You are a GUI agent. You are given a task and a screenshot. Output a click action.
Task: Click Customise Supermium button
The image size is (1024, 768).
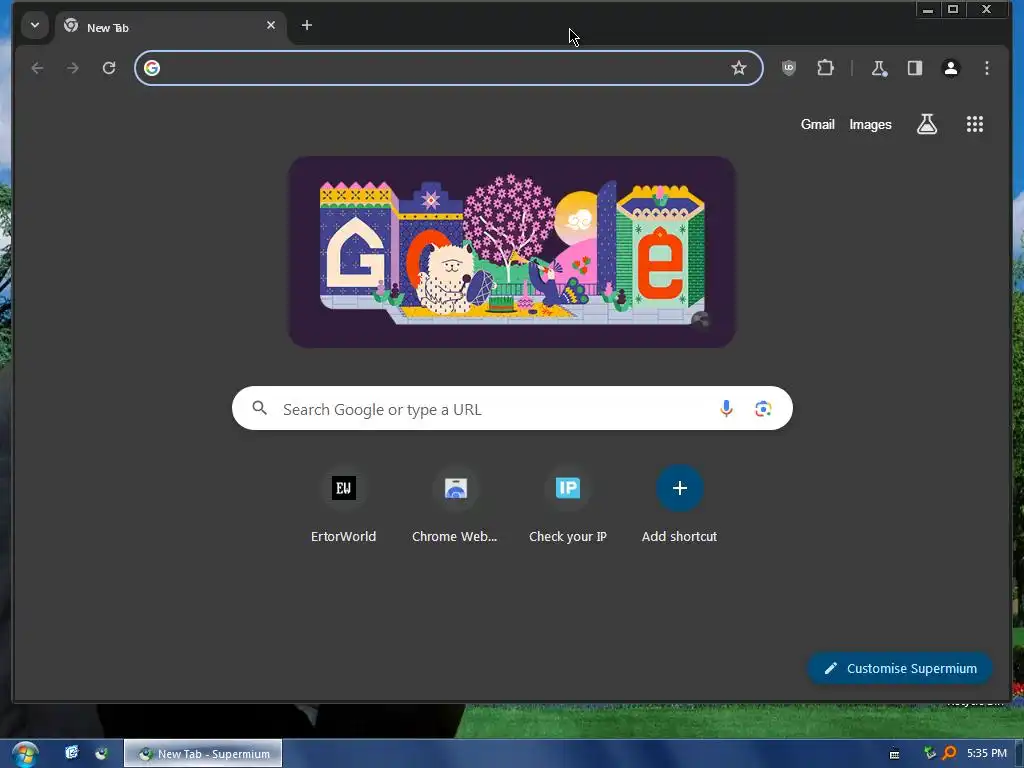tap(900, 668)
